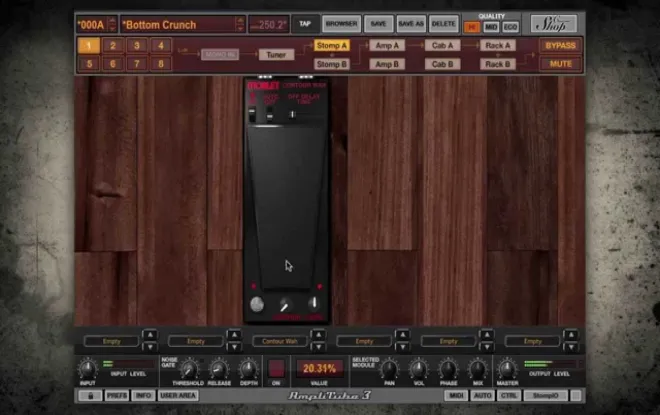Click the 20.31% VALUE display

tap(319, 368)
